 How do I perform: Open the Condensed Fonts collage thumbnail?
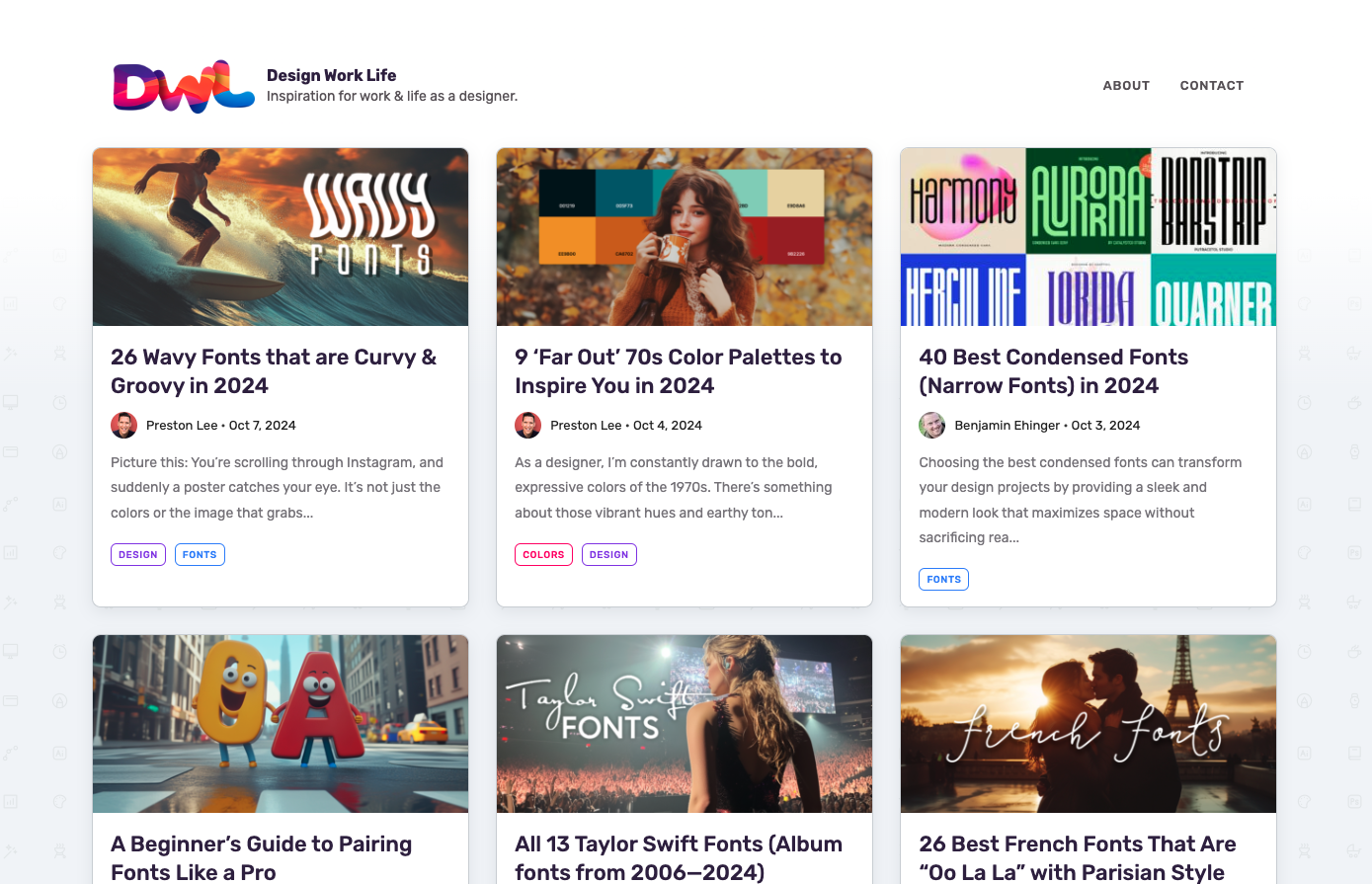coord(1089,237)
